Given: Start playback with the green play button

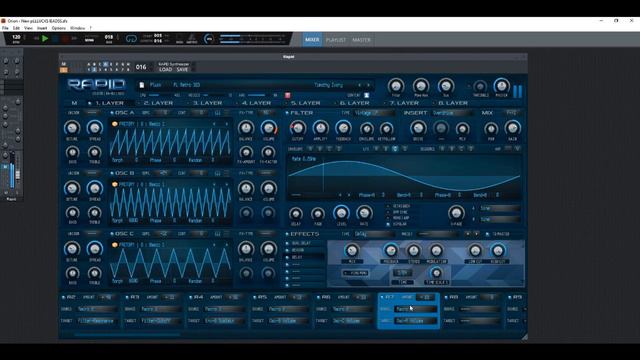Looking at the screenshot, I should 45,39.
